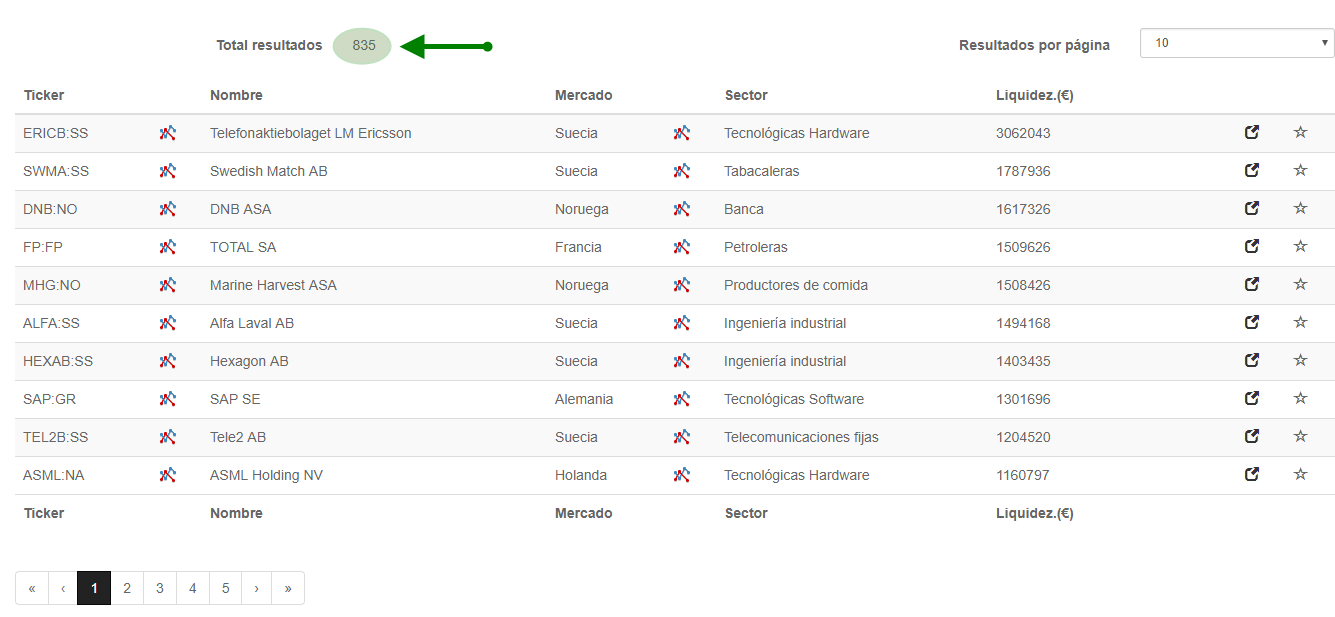This screenshot has width=1335, height=617.
Task: Sort by top Liquidez.(€) column header
Action: (x=1035, y=95)
